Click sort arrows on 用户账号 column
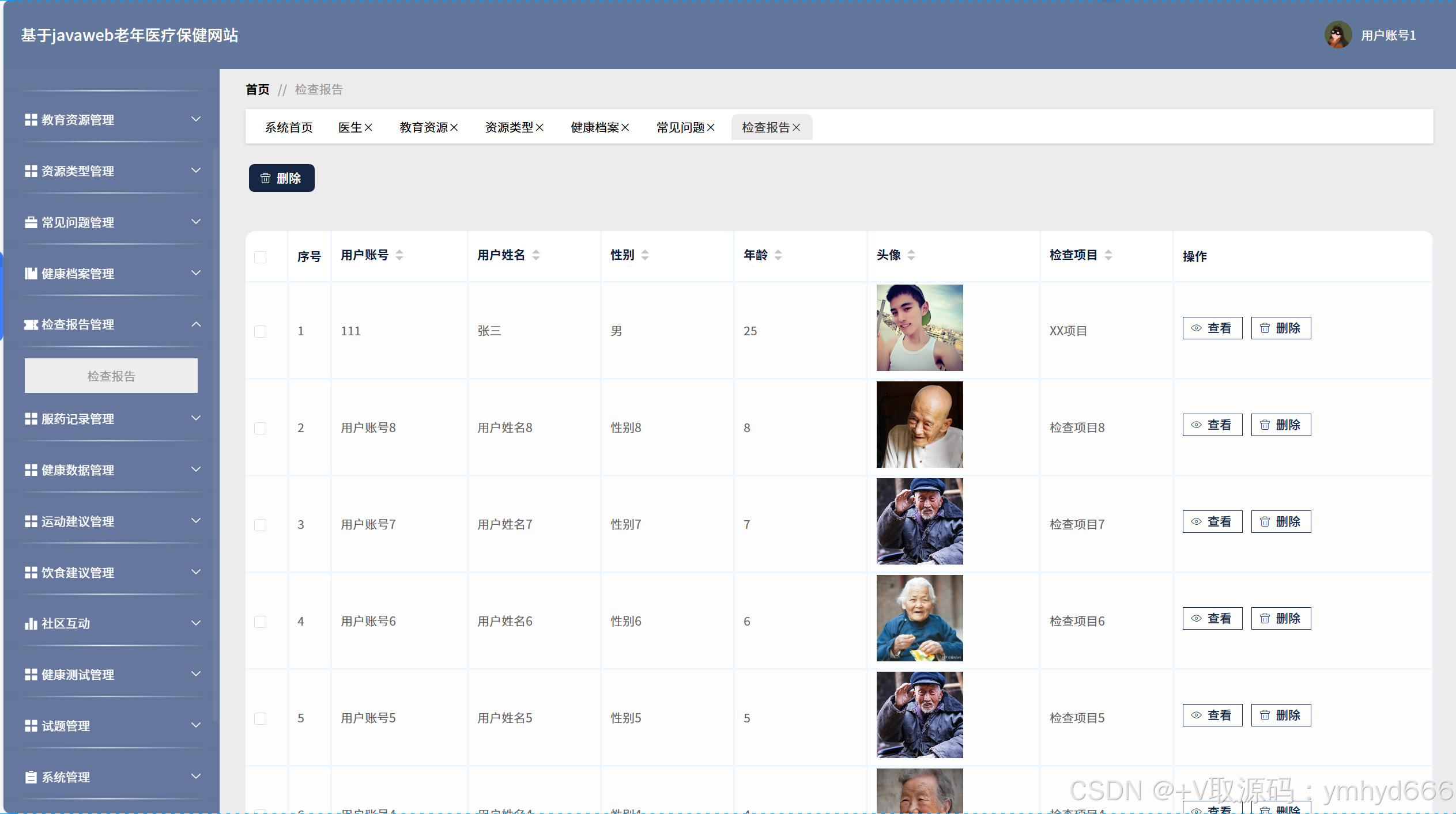 point(399,255)
